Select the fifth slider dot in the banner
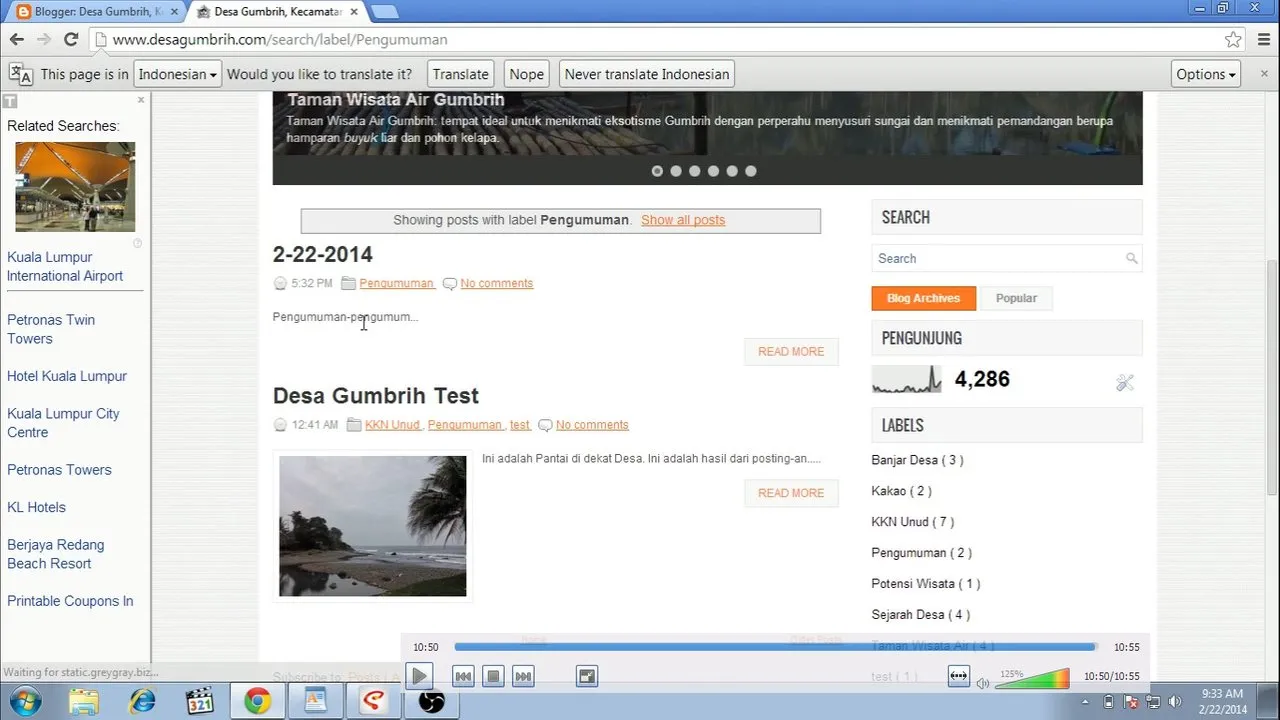Image resolution: width=1280 pixels, height=720 pixels. click(732, 171)
